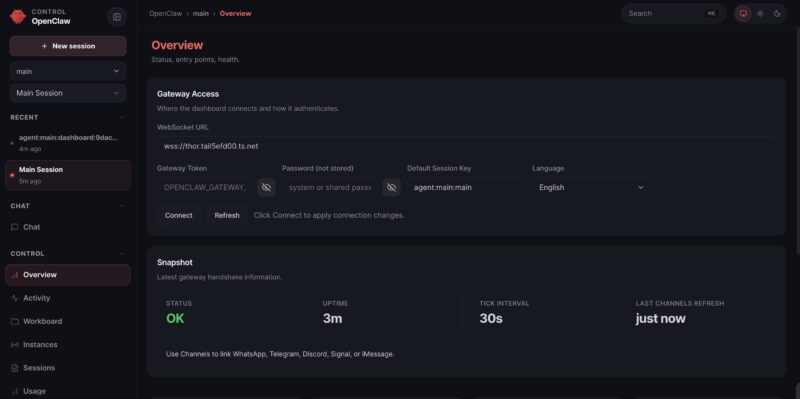800x399 pixels.
Task: Click the Usage chart icon
Action: [15, 391]
